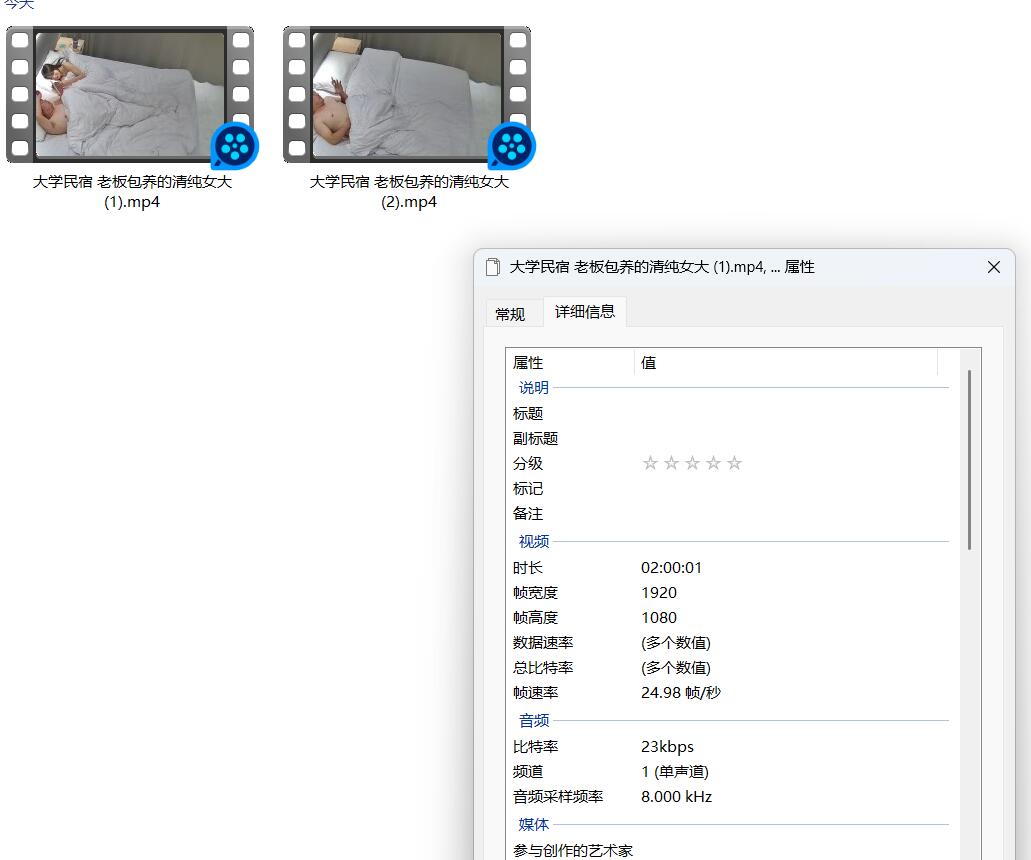Image resolution: width=1031 pixels, height=860 pixels.
Task: Collapse the 今天 group header
Action: pos(18,4)
